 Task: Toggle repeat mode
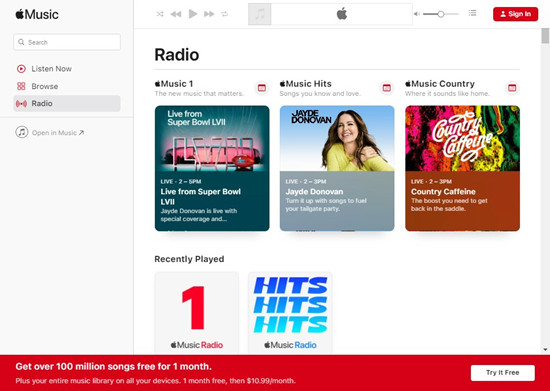pos(224,14)
